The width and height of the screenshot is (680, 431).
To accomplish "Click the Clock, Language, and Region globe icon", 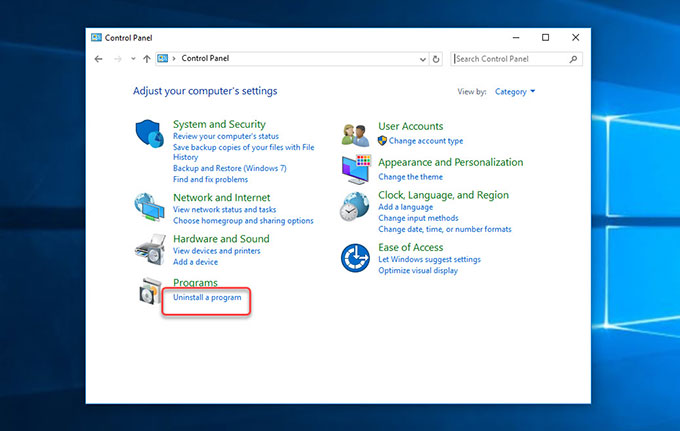I will [x=354, y=207].
